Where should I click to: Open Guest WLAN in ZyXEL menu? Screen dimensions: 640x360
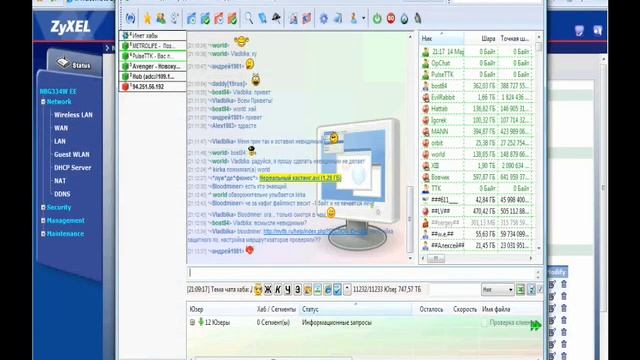[x=71, y=154]
